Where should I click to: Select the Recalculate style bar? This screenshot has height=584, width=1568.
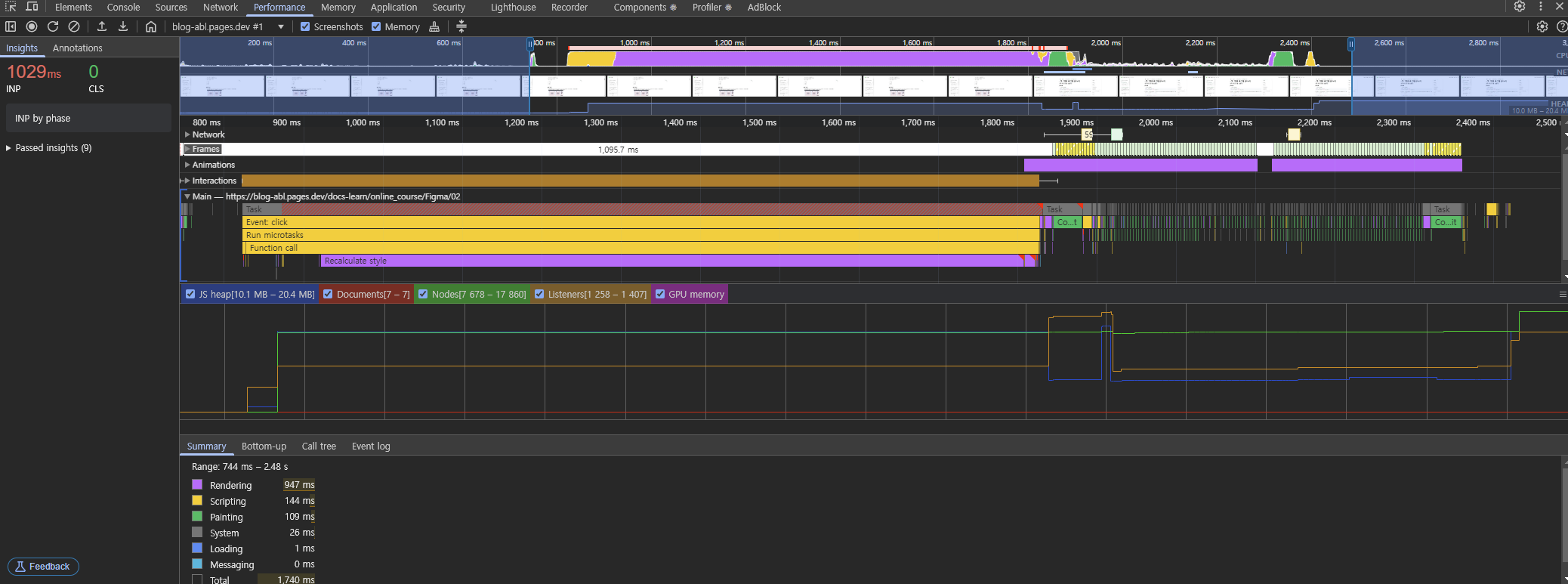click(672, 261)
